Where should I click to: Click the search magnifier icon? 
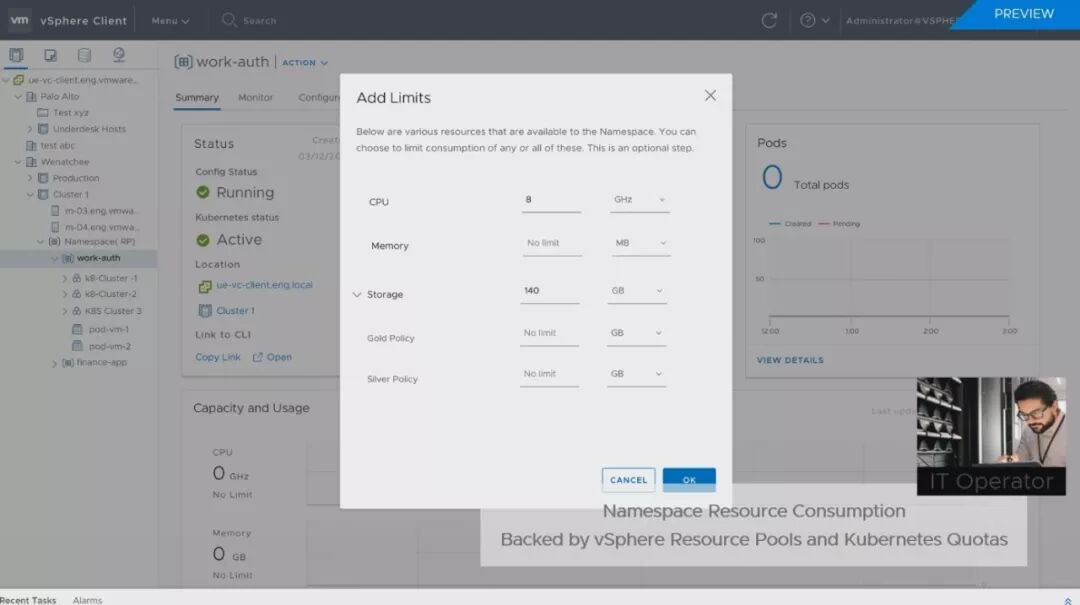coord(229,20)
